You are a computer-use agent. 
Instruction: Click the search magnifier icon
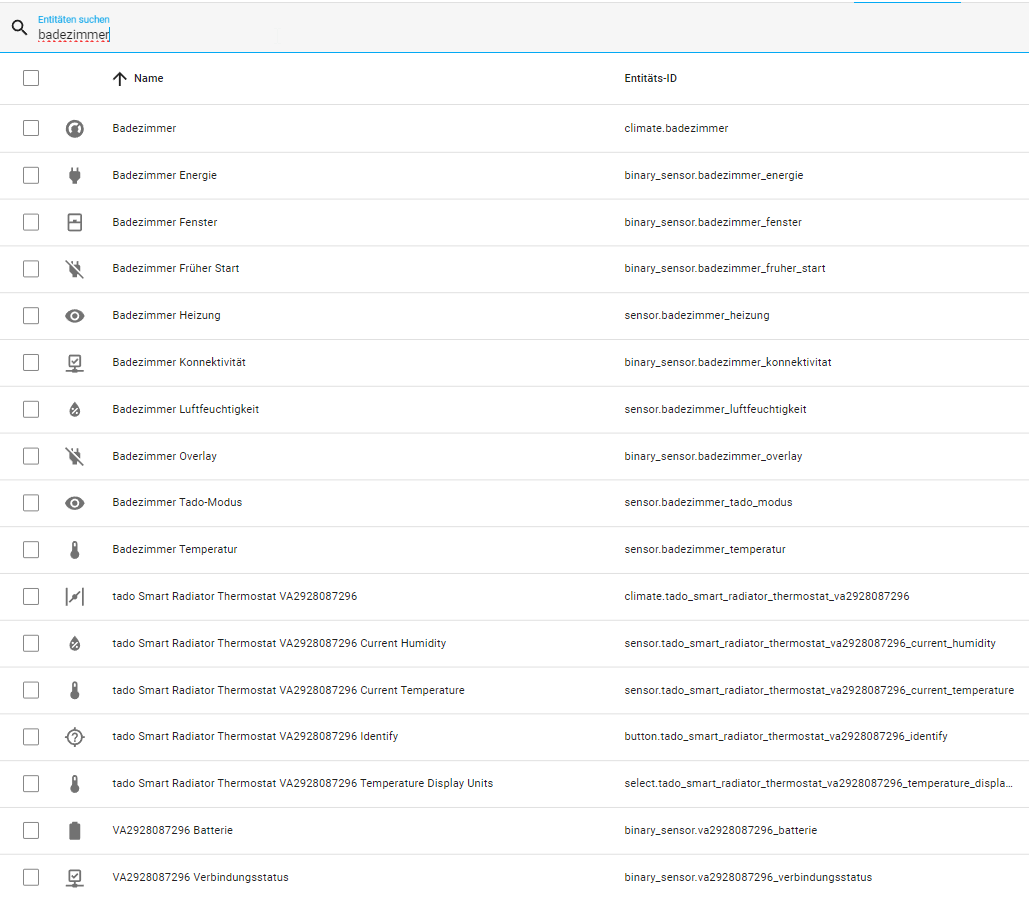tap(20, 28)
